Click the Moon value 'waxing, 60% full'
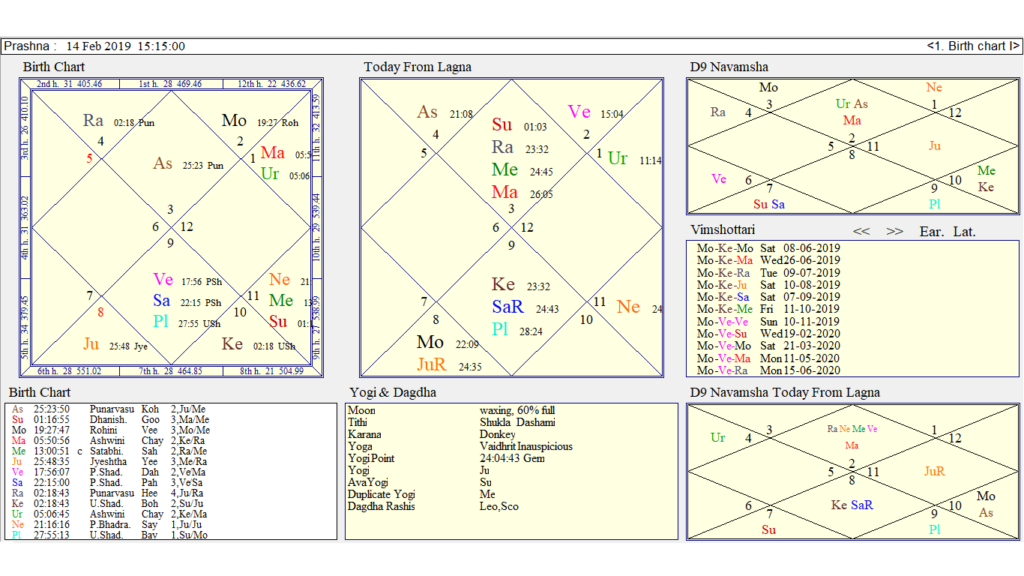 tap(517, 410)
